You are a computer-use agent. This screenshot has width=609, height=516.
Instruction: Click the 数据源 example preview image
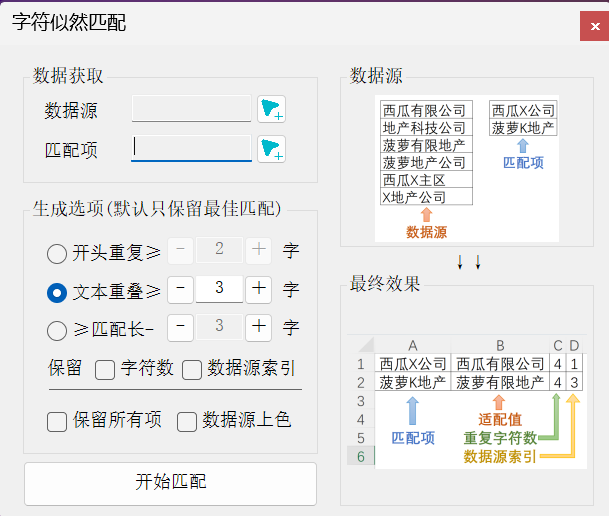click(466, 168)
